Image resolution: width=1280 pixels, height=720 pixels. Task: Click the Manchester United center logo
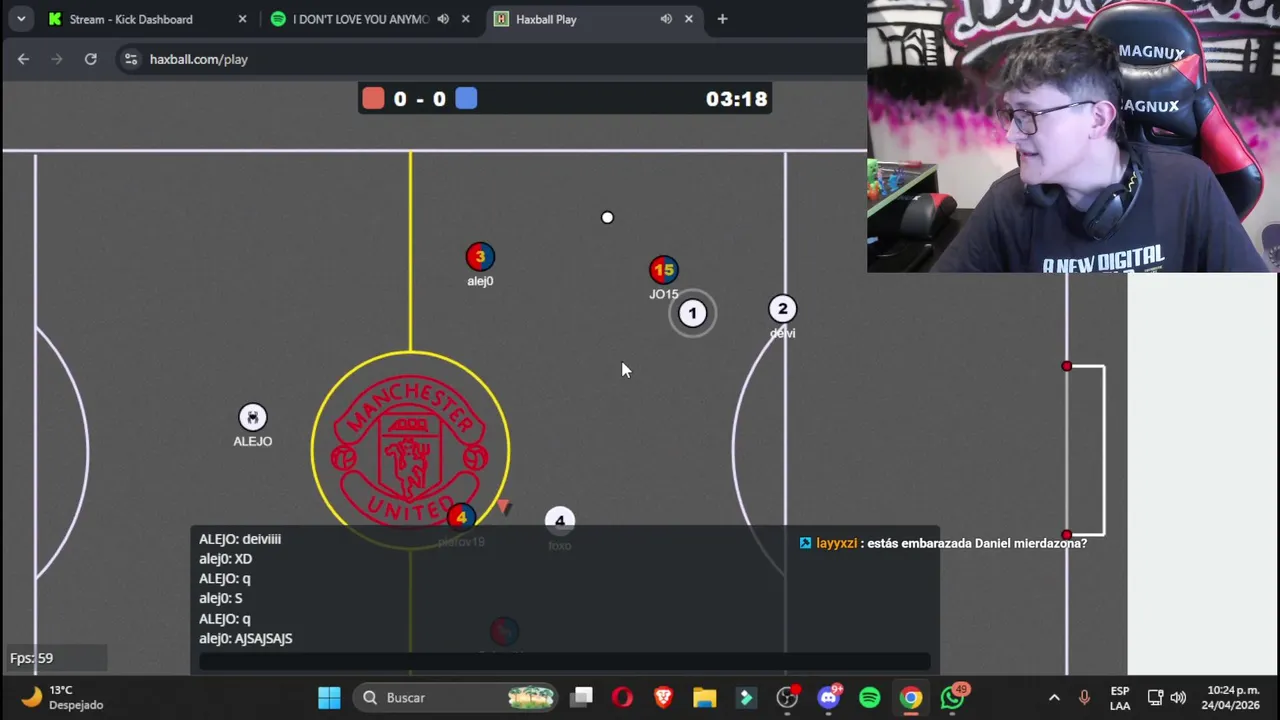pyautogui.click(x=410, y=450)
